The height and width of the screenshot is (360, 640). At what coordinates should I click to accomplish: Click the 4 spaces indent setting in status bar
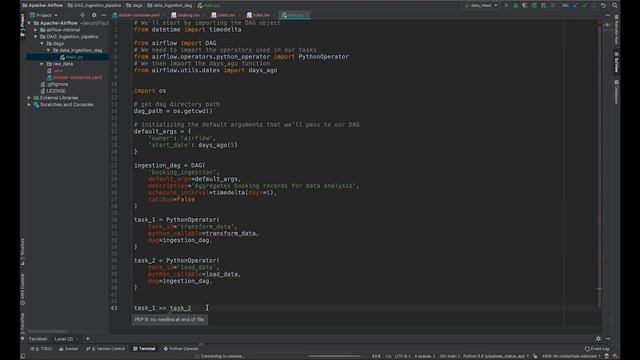424,356
